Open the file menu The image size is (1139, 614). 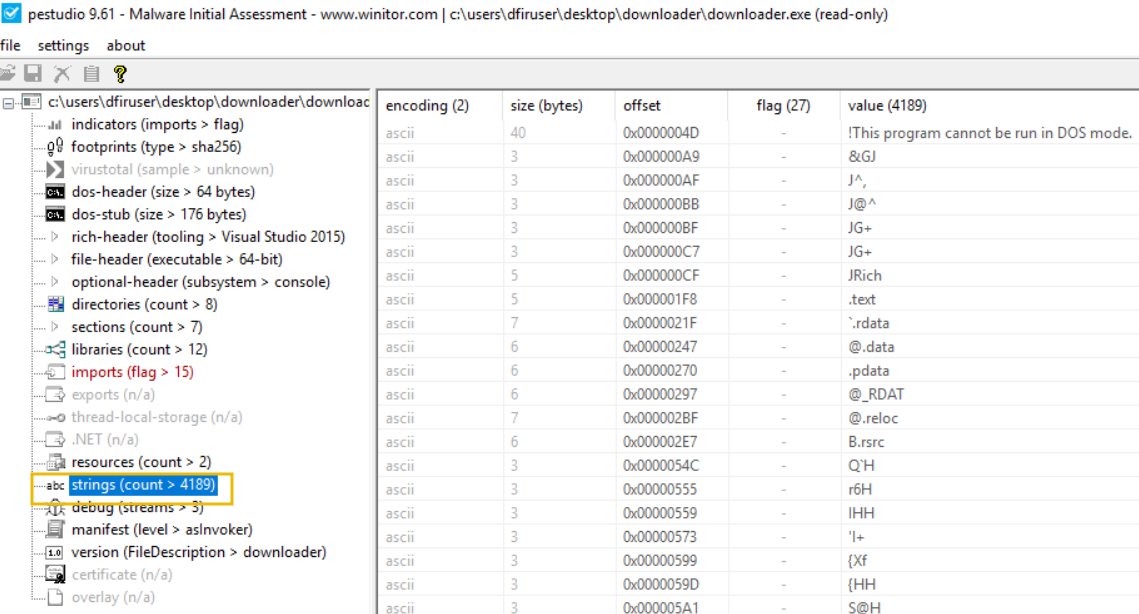coord(10,45)
